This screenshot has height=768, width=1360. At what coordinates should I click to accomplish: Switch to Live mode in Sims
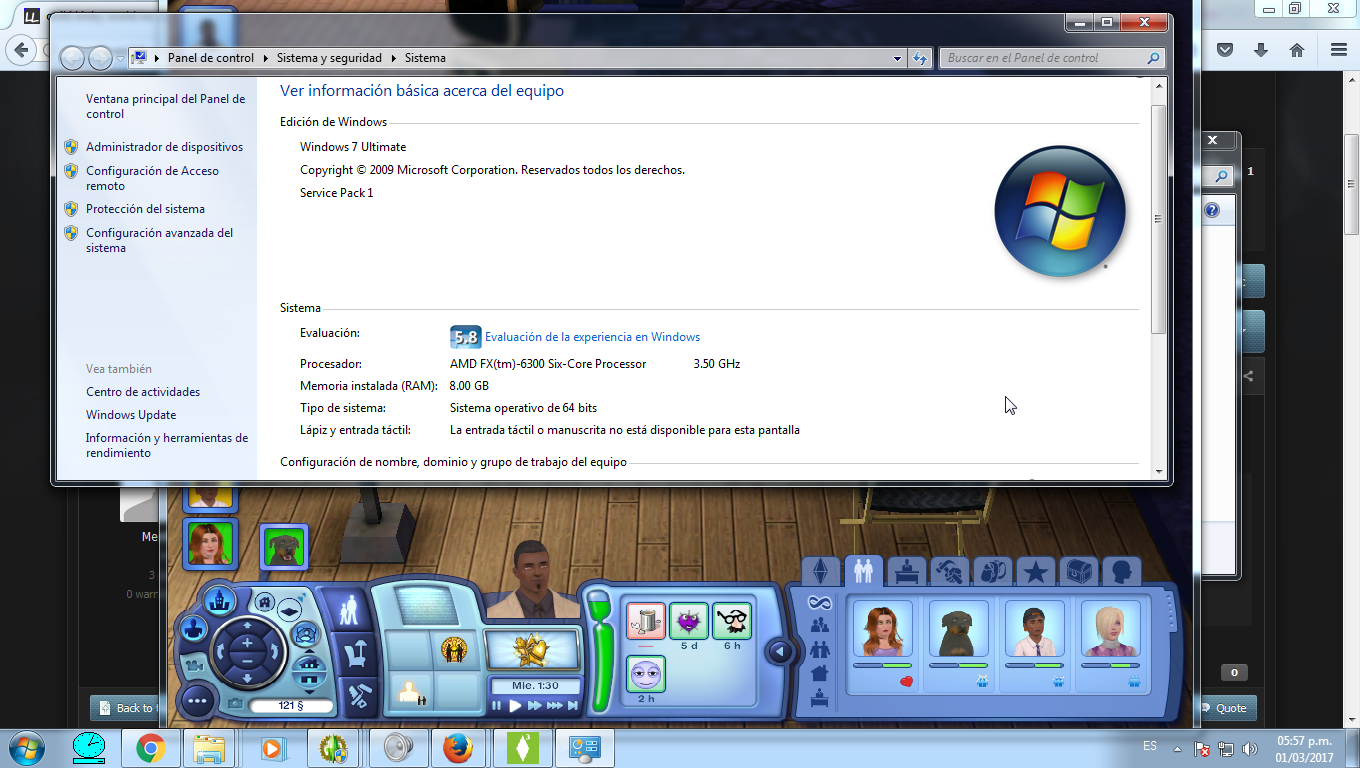tap(349, 609)
